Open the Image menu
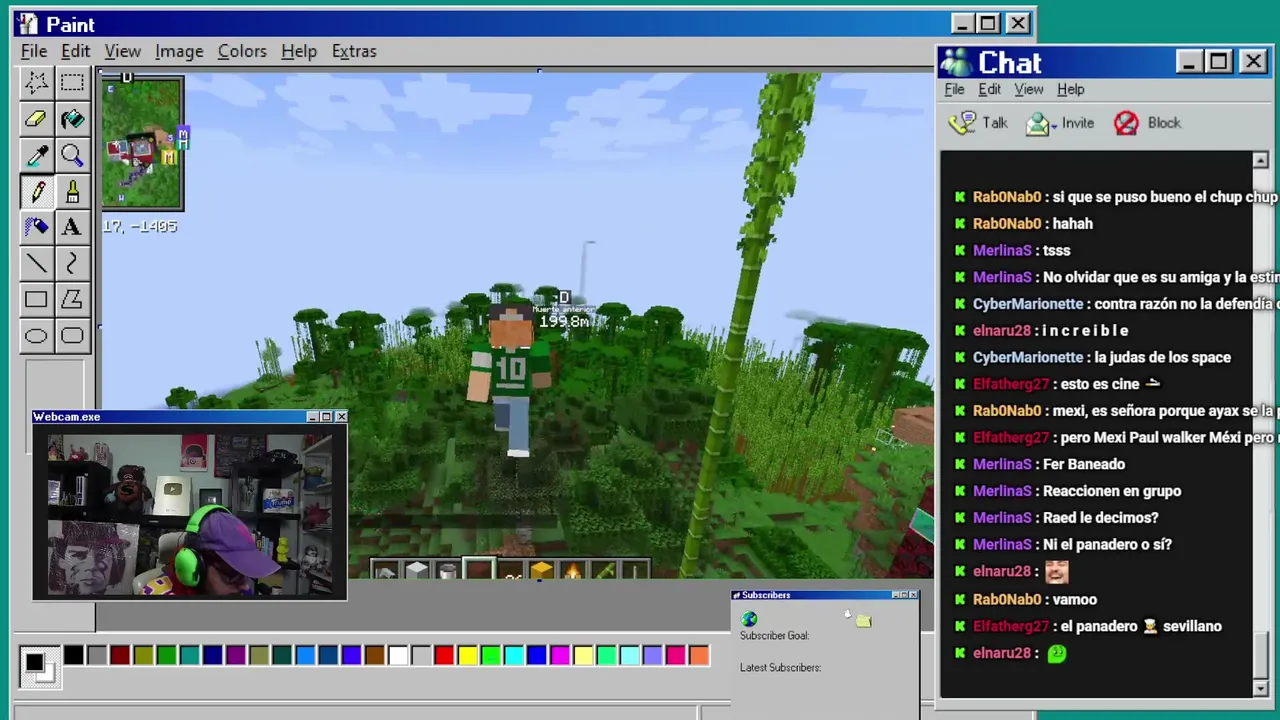Image resolution: width=1280 pixels, height=720 pixels. tap(179, 51)
